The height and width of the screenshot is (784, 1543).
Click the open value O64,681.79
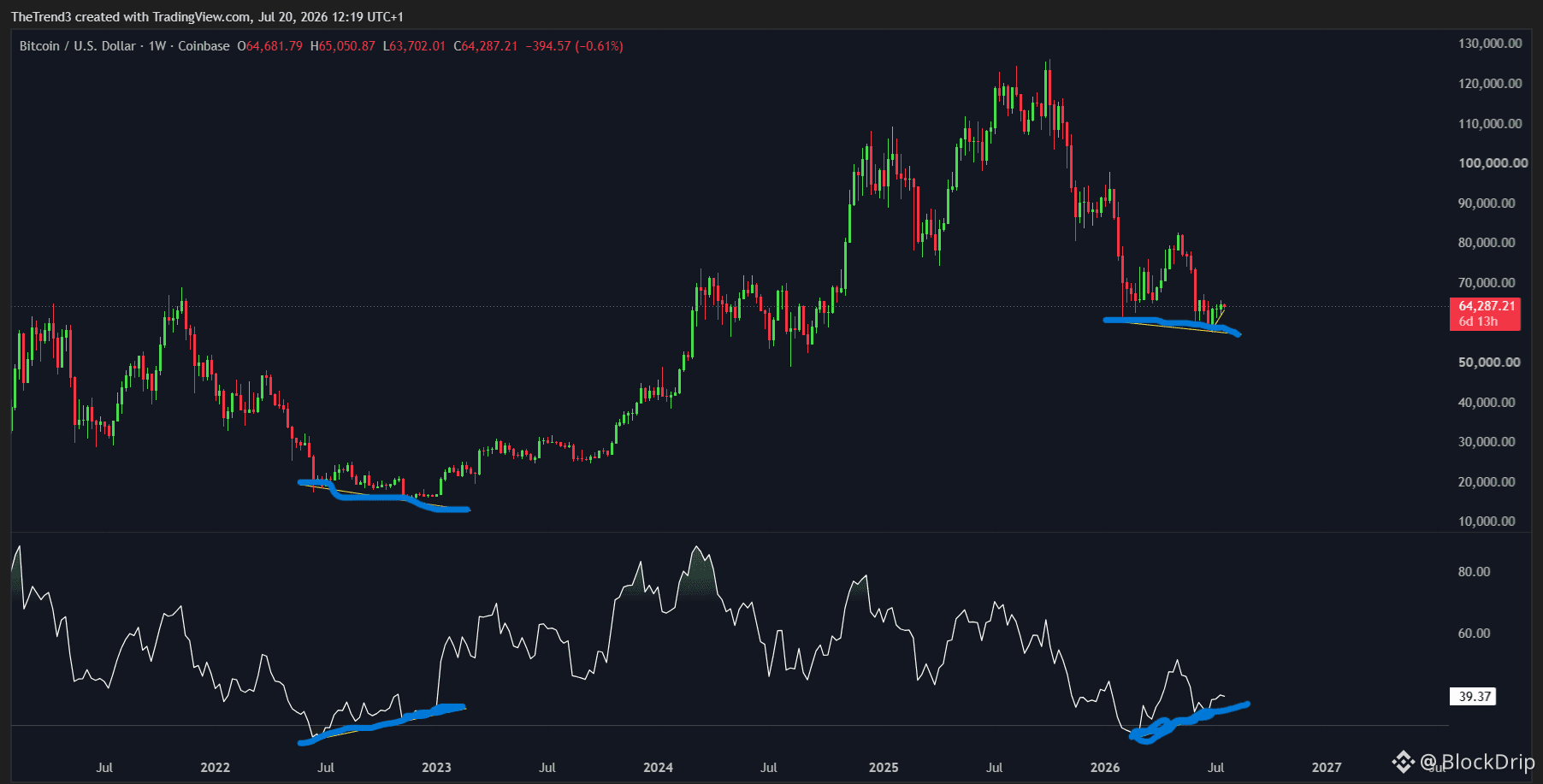(x=270, y=46)
